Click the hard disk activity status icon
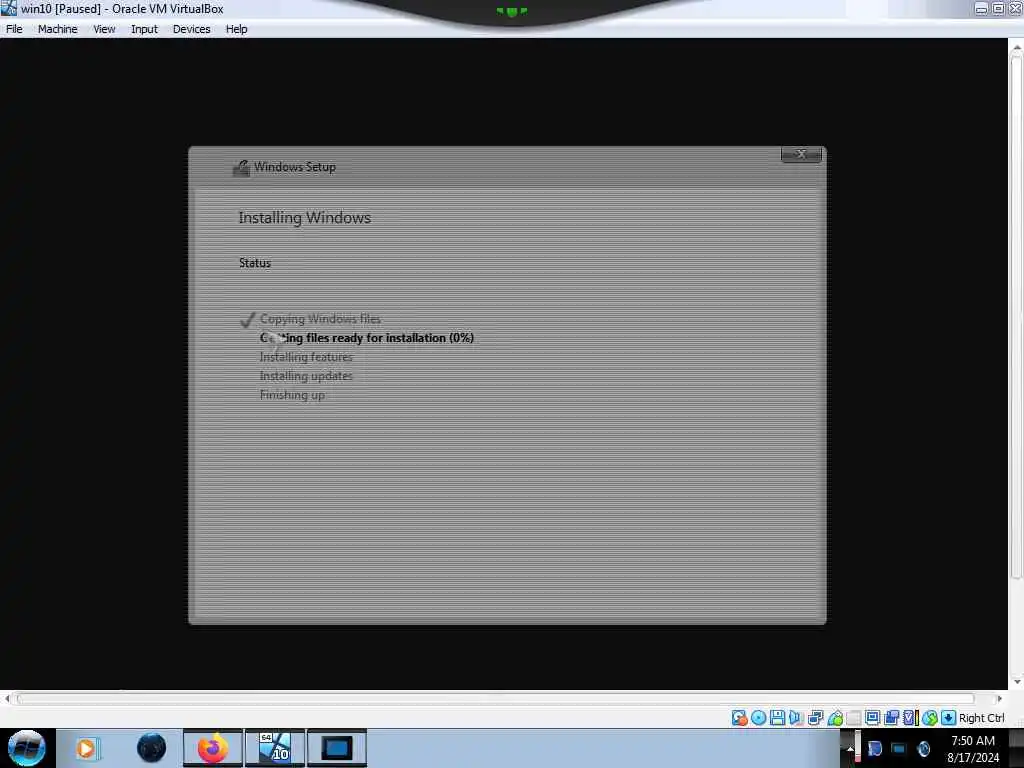1024x768 pixels. point(739,718)
